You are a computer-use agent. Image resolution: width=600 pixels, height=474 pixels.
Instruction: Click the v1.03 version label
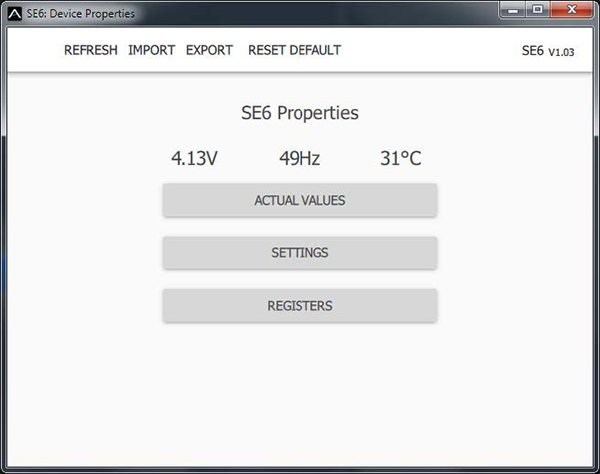(x=561, y=52)
